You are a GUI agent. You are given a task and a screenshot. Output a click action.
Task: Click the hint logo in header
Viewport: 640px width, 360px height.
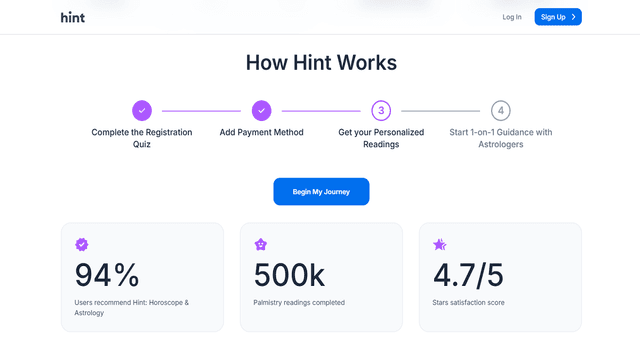click(73, 18)
